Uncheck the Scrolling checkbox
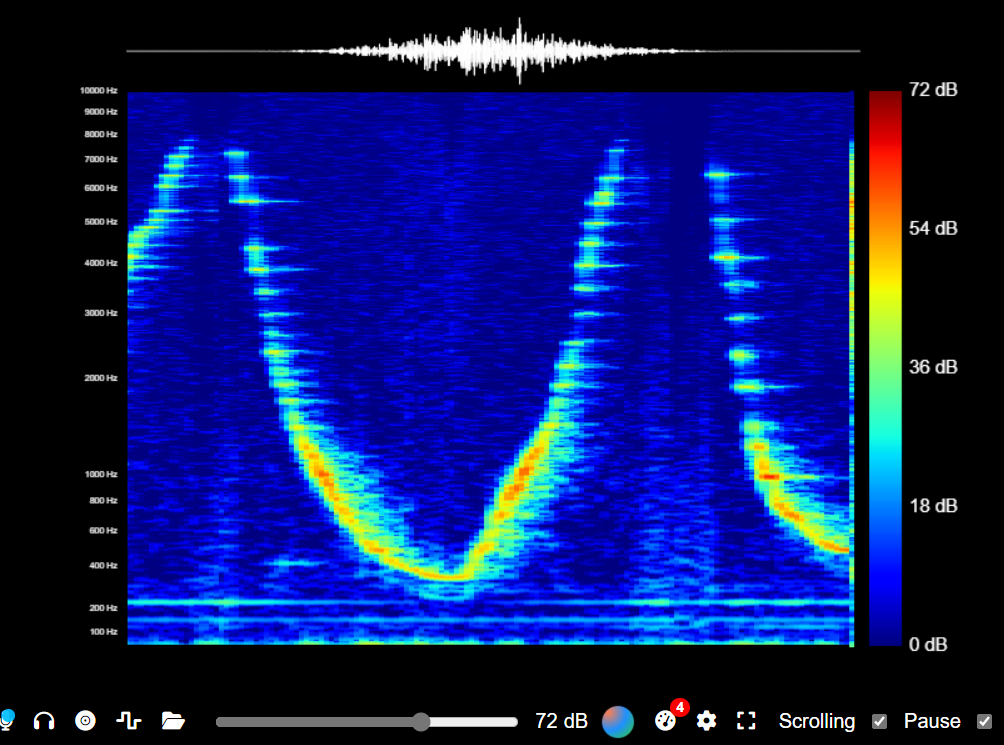 click(x=880, y=721)
